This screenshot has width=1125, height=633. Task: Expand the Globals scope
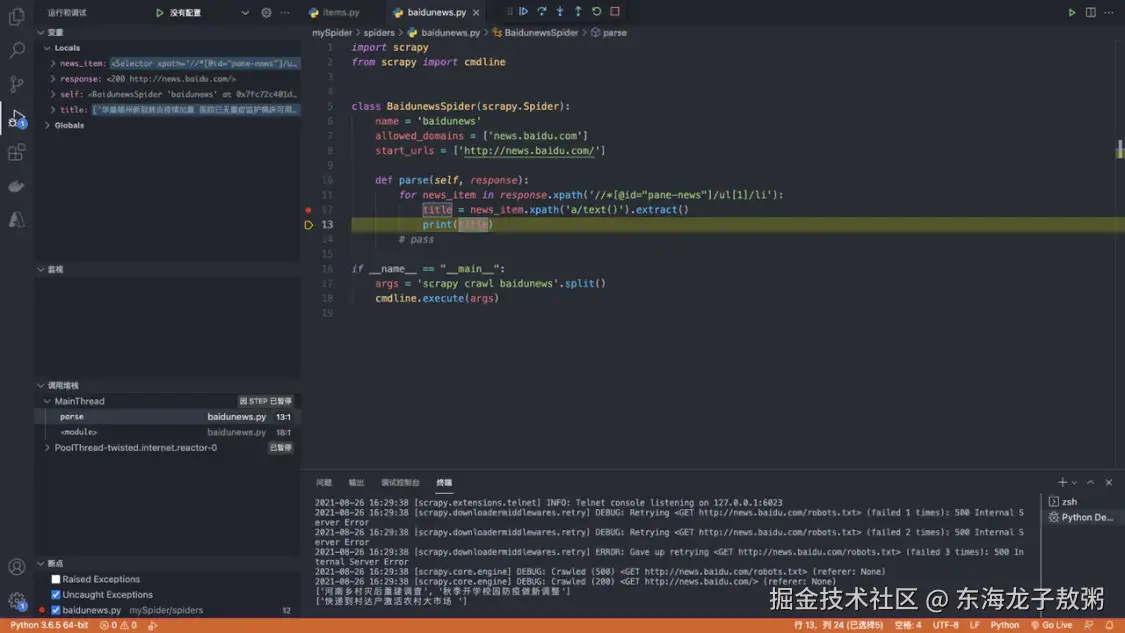tap(47, 125)
